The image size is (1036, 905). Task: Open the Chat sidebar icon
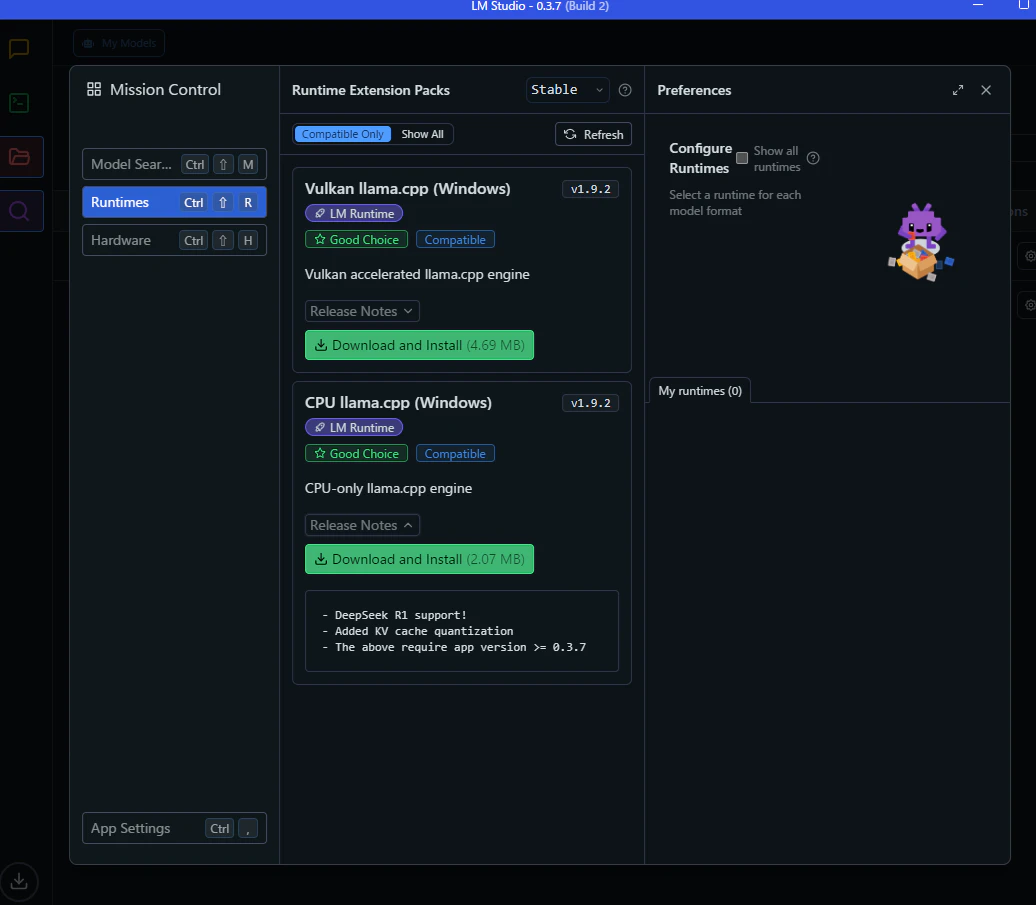click(x=19, y=49)
